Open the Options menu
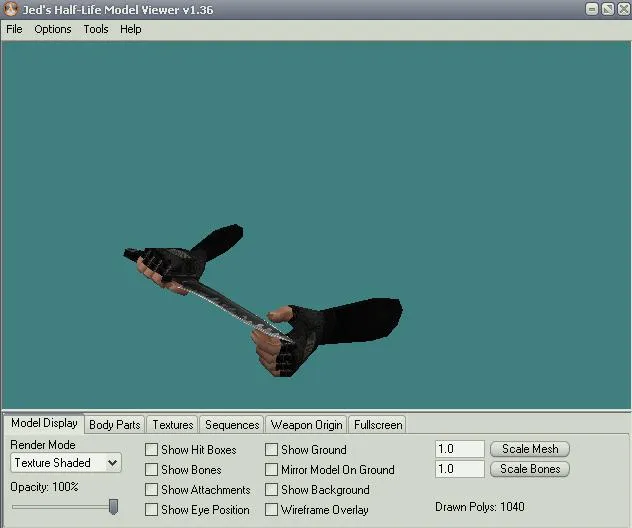 (x=53, y=29)
